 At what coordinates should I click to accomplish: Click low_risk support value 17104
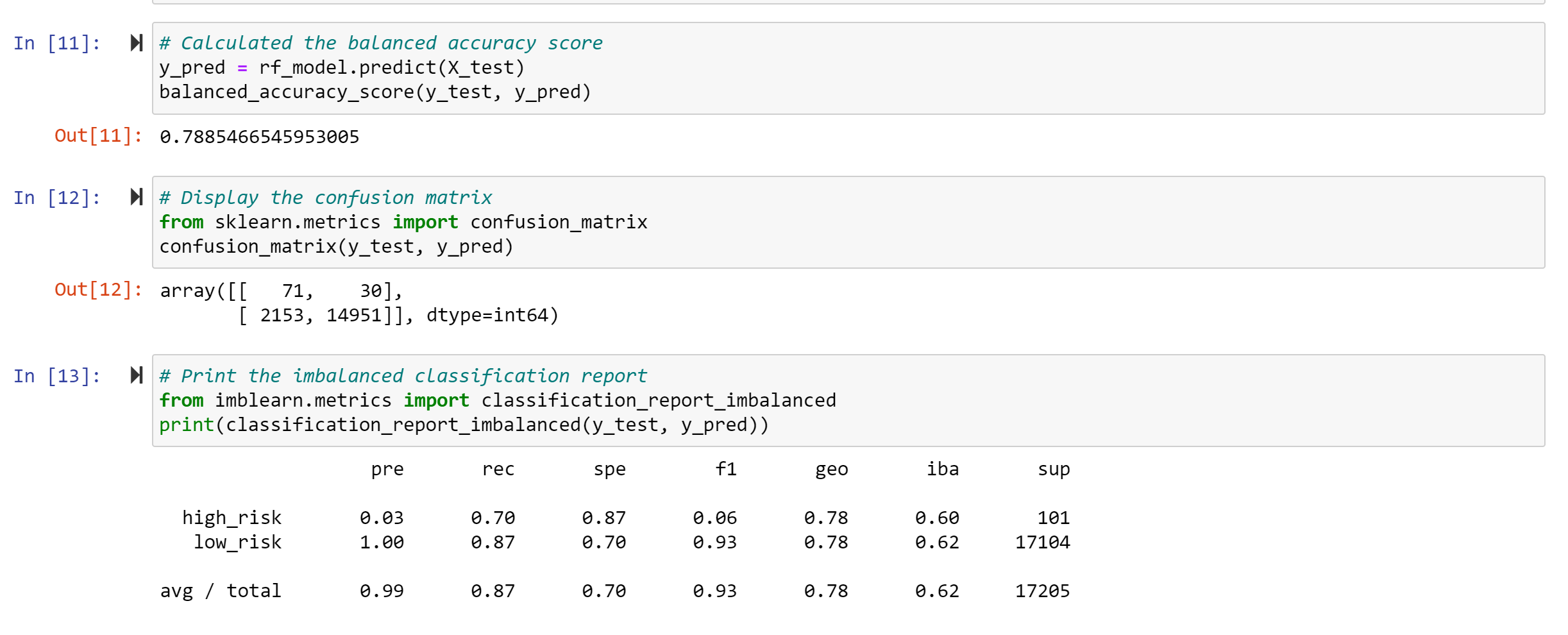pos(1043,542)
